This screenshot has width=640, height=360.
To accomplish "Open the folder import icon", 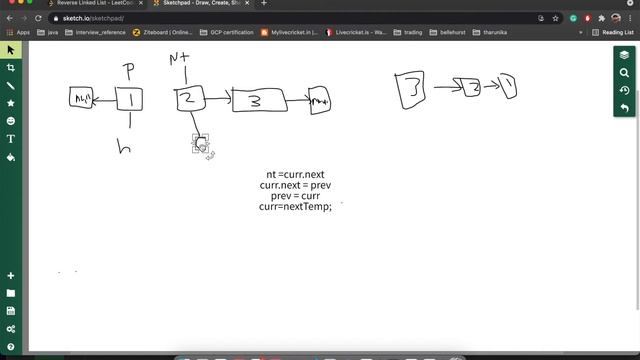I will click(11, 293).
